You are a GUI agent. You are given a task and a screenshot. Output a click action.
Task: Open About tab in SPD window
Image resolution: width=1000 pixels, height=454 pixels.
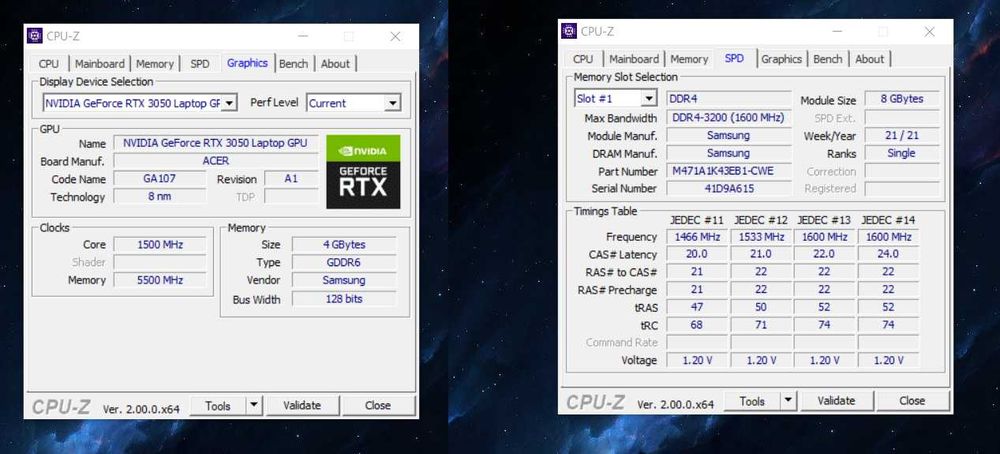pos(869,59)
